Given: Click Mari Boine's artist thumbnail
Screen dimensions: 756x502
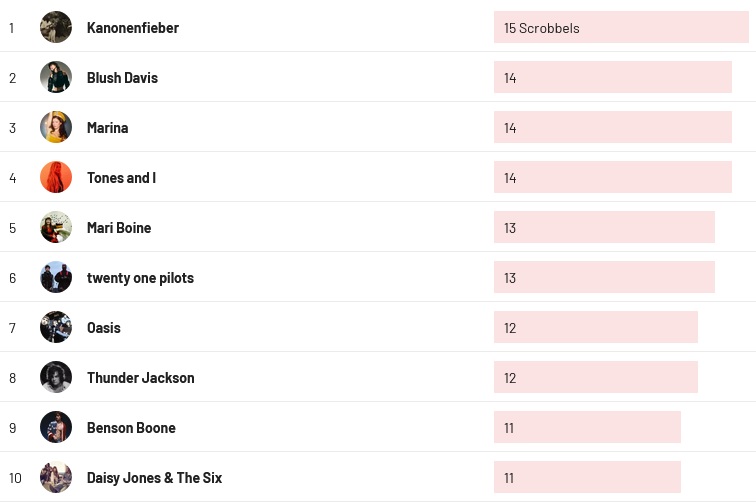Looking at the screenshot, I should point(56,227).
